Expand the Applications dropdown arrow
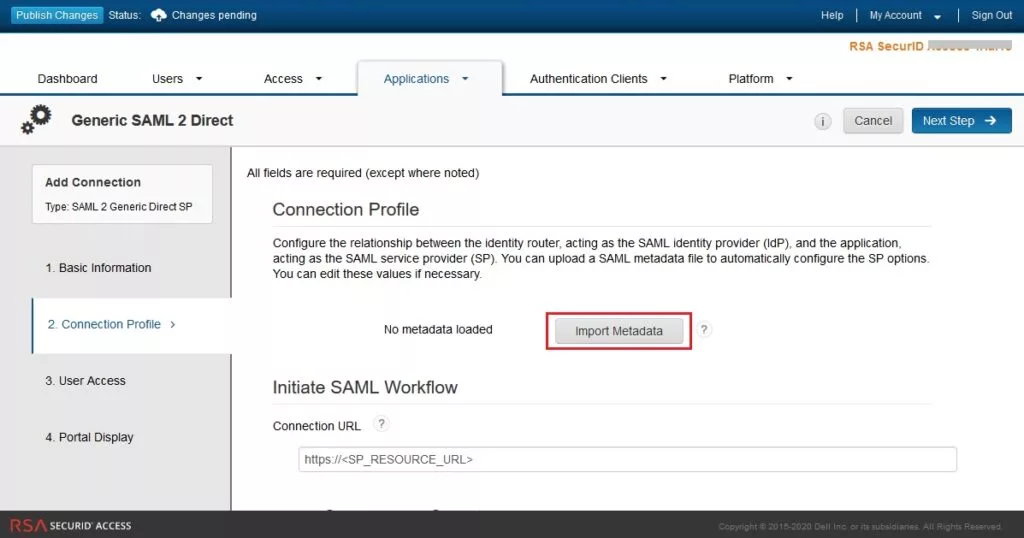 (x=465, y=78)
